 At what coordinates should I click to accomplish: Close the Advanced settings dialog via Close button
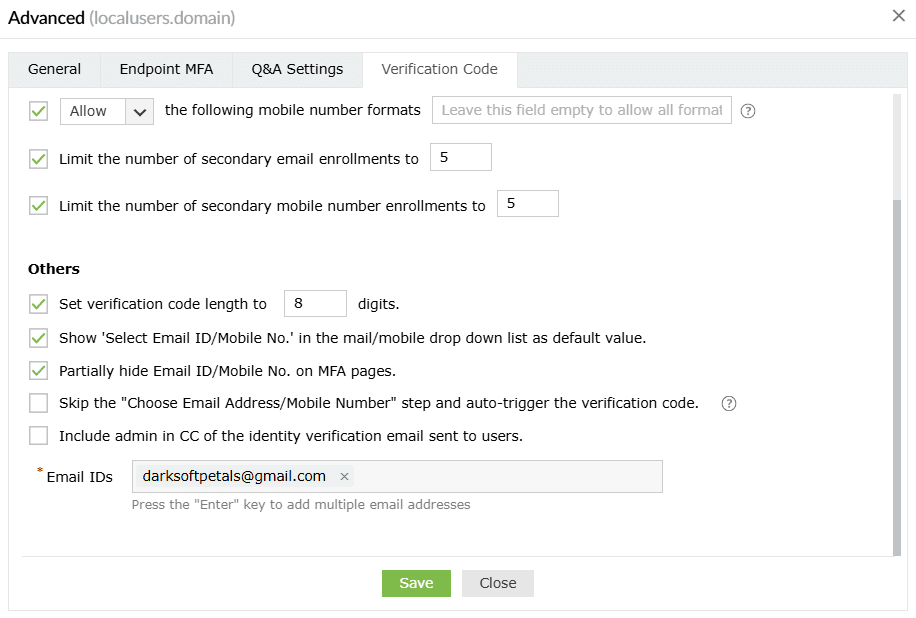[x=497, y=583]
